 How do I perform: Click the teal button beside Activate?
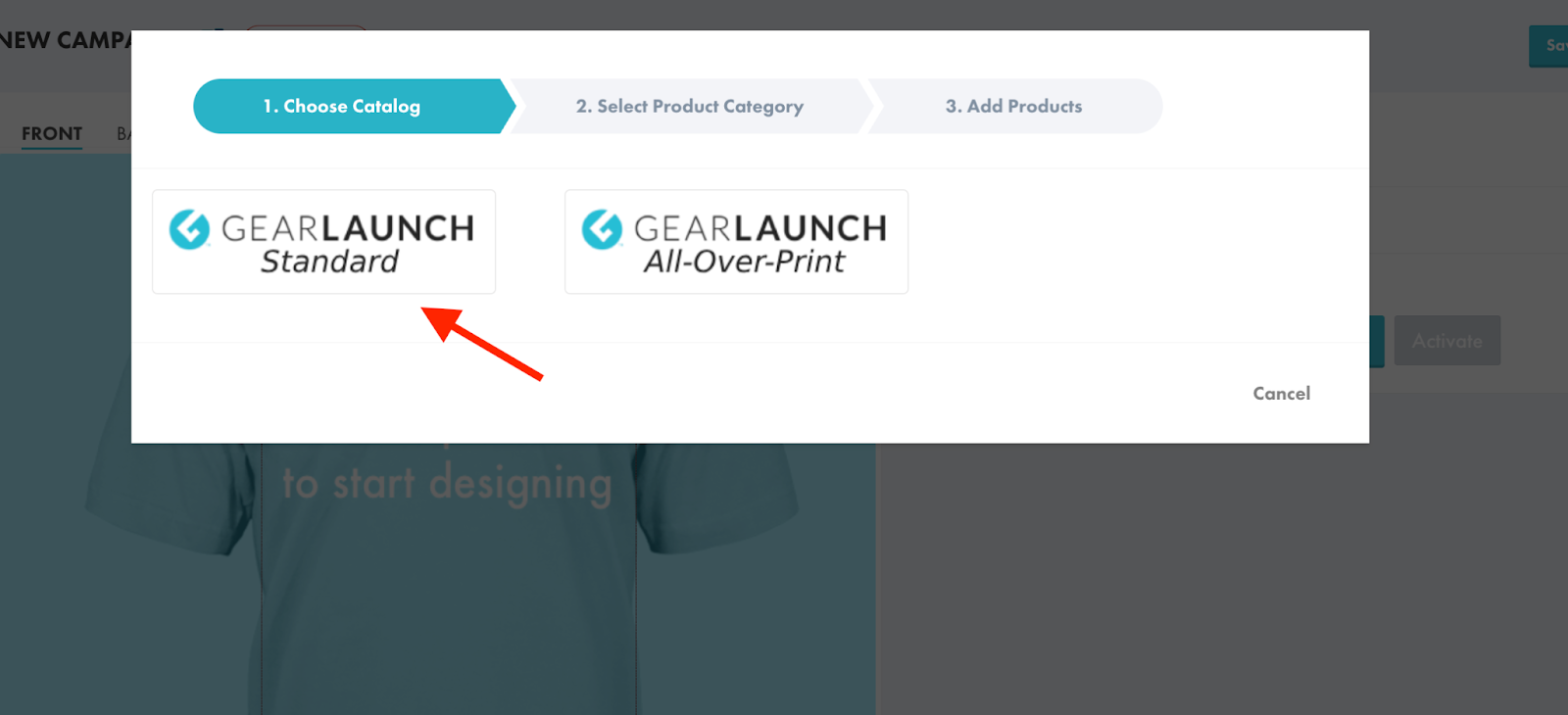pyautogui.click(x=1377, y=341)
